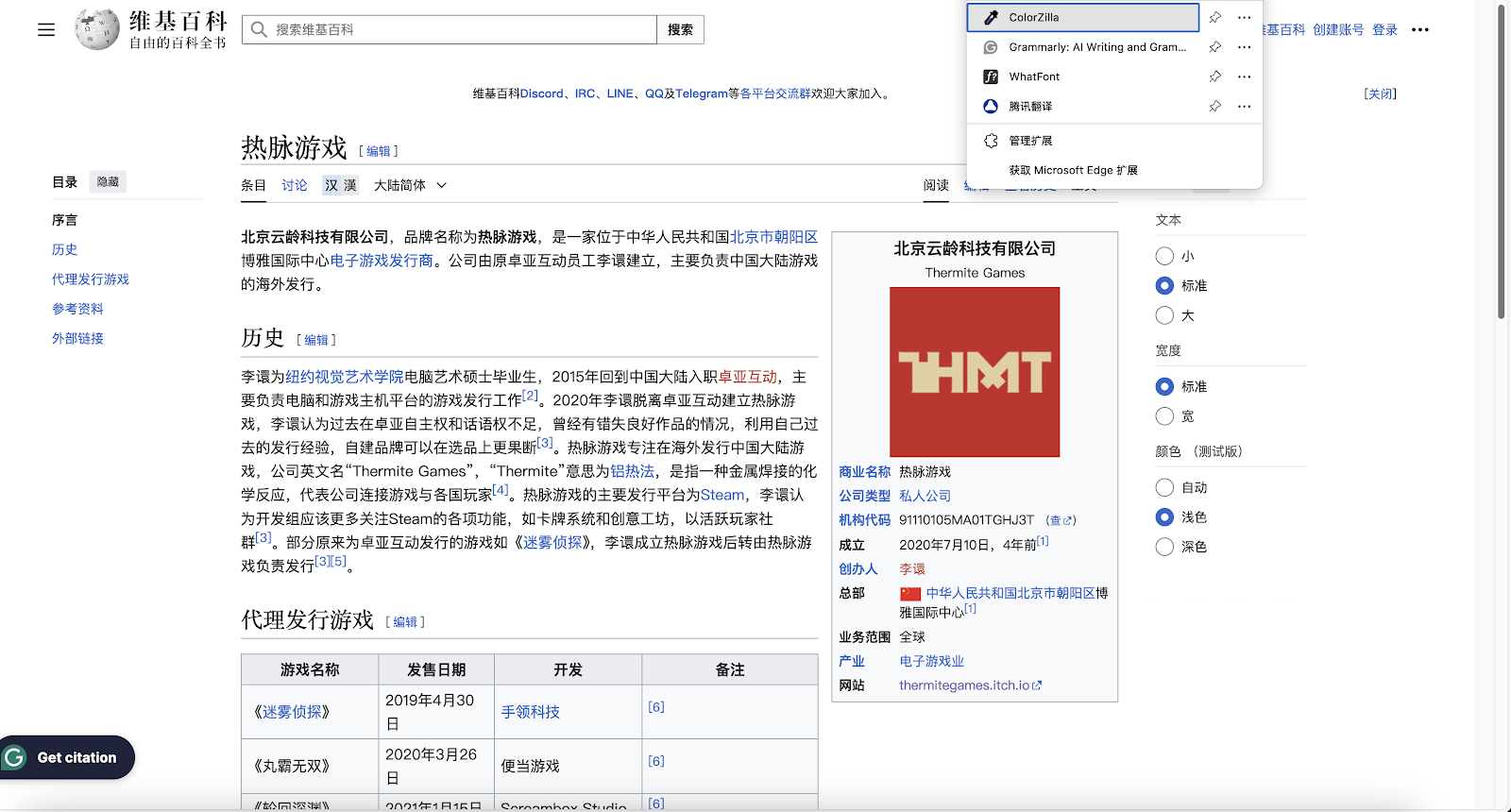Image resolution: width=1511 pixels, height=812 pixels.
Task: Open the 条目 tab
Action: point(253,185)
